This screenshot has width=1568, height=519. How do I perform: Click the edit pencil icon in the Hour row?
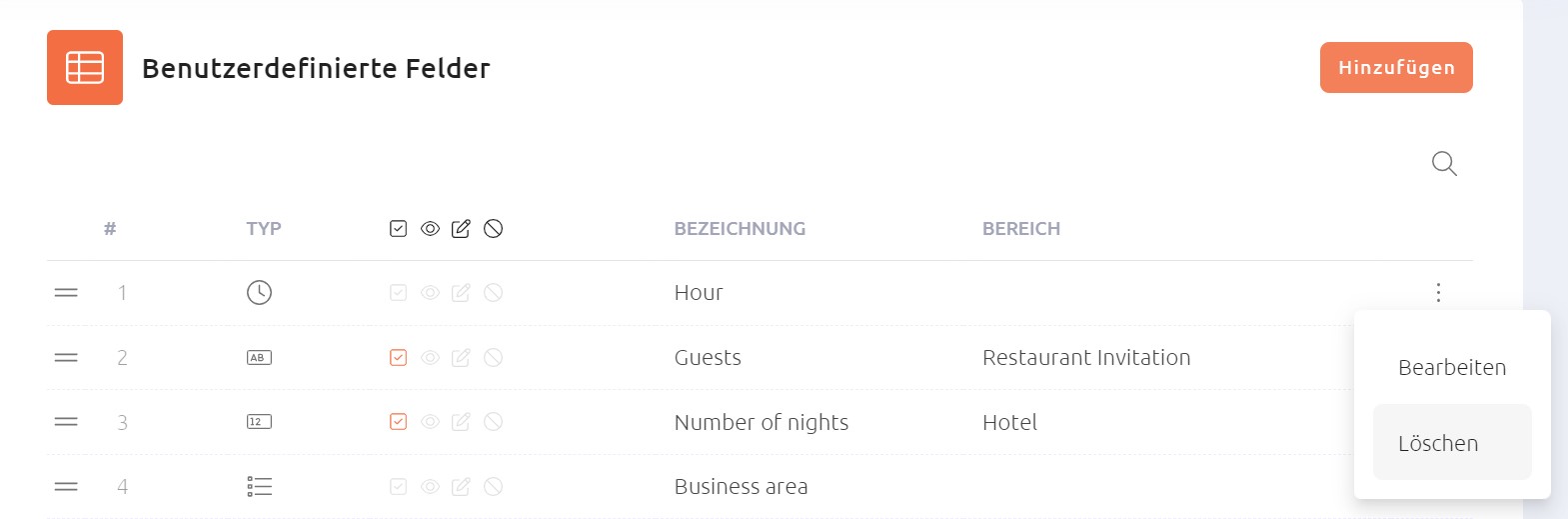click(461, 292)
